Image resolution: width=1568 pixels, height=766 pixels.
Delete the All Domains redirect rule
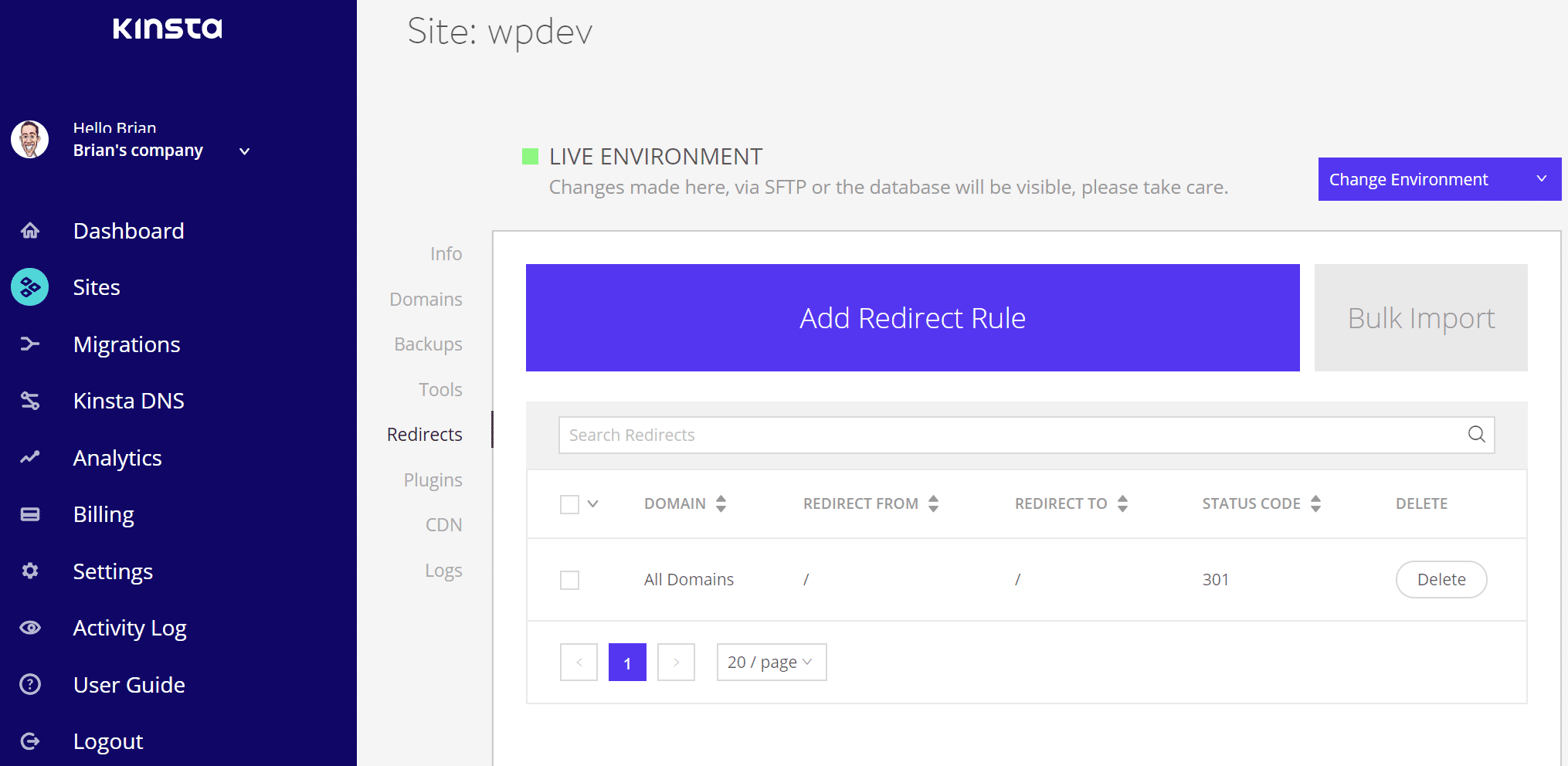(1441, 580)
